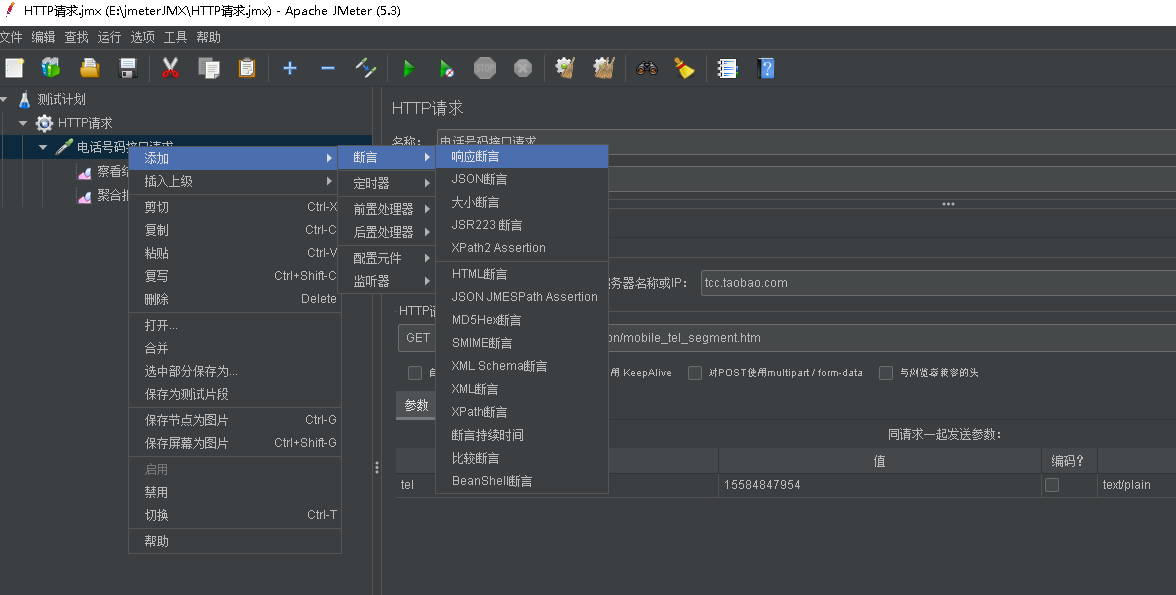Screen dimensions: 1176x595
Task: Enable 与浏览器兼容的头 checkbox
Action: point(886,373)
